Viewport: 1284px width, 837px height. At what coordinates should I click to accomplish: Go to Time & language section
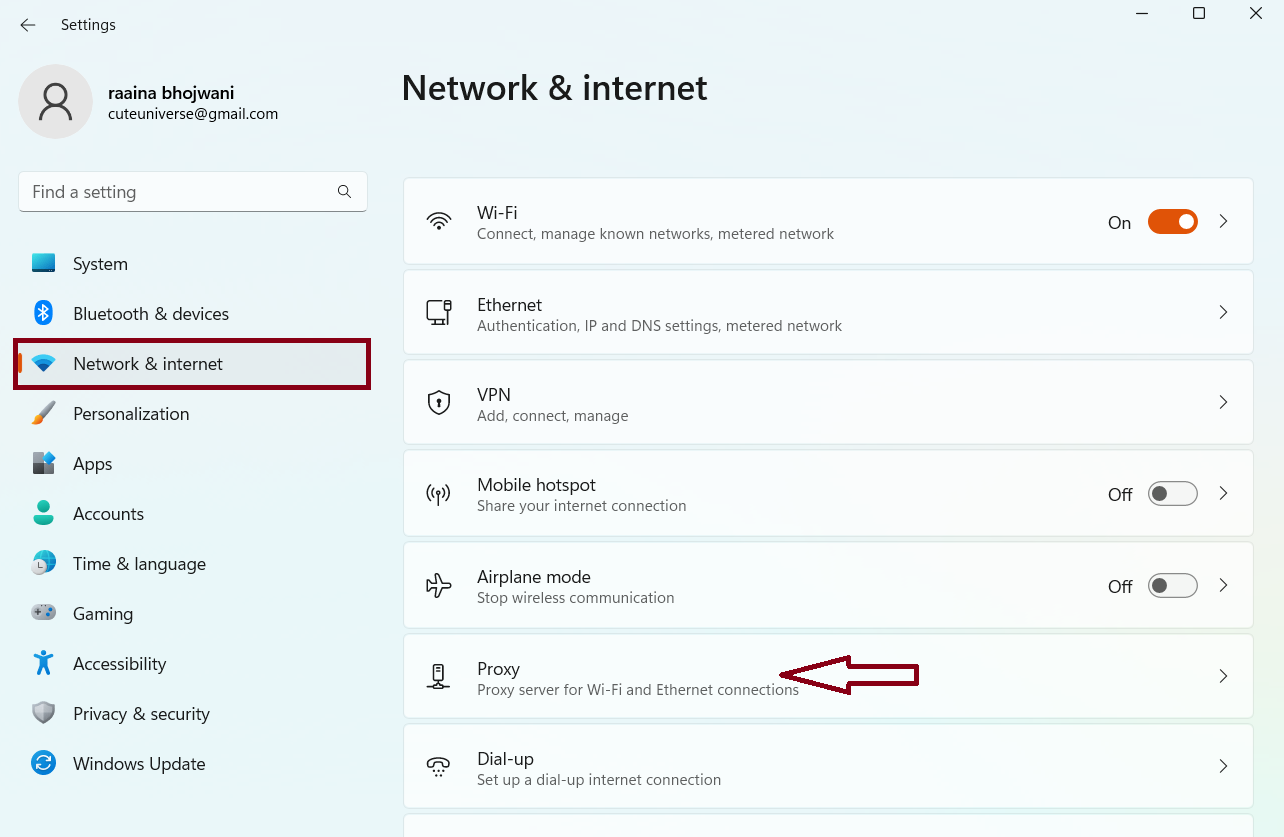click(139, 564)
